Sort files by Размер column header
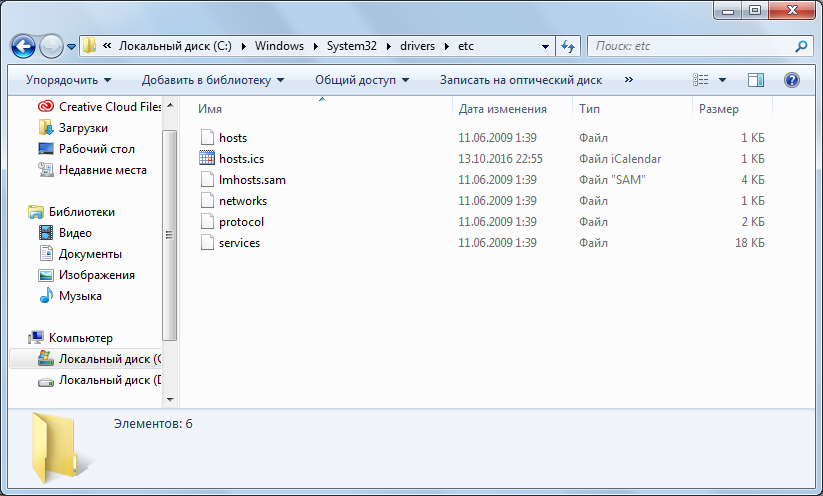The image size is (823, 496). pos(718,109)
